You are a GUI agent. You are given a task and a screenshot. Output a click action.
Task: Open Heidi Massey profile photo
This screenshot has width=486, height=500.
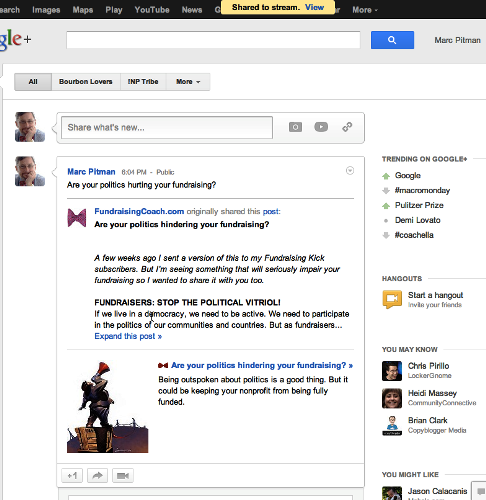(x=392, y=398)
